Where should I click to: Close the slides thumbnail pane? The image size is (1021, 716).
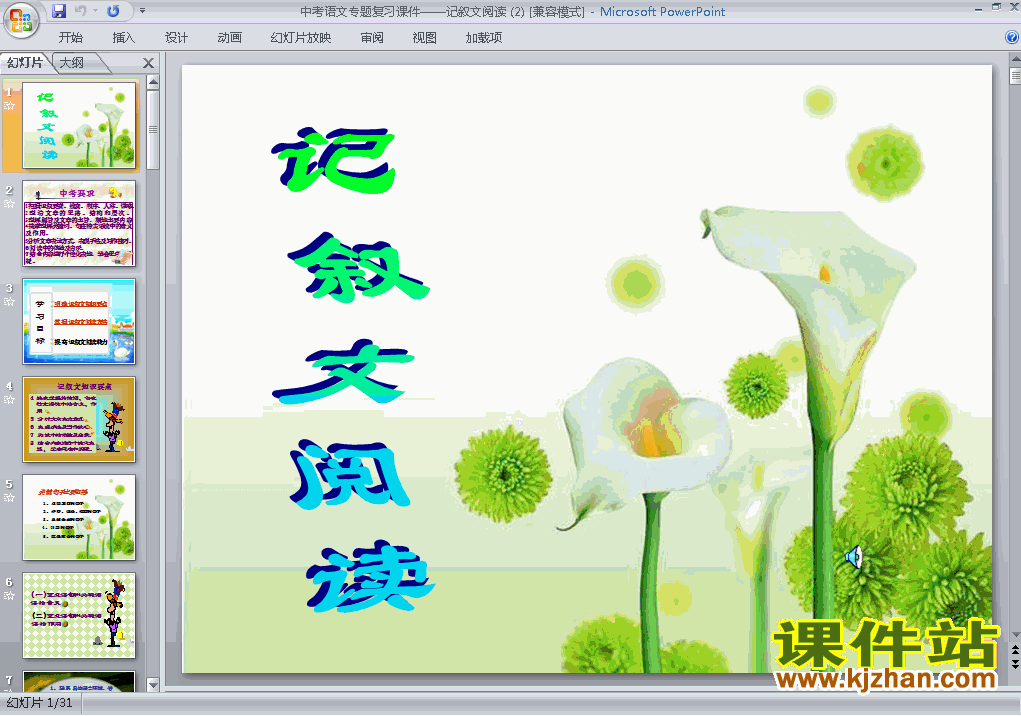point(148,63)
